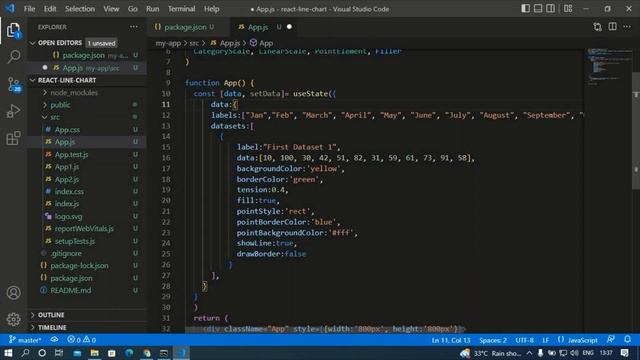The image size is (640, 360).
Task: Toggle the secondary side bar layout icon
Action: point(550,9)
